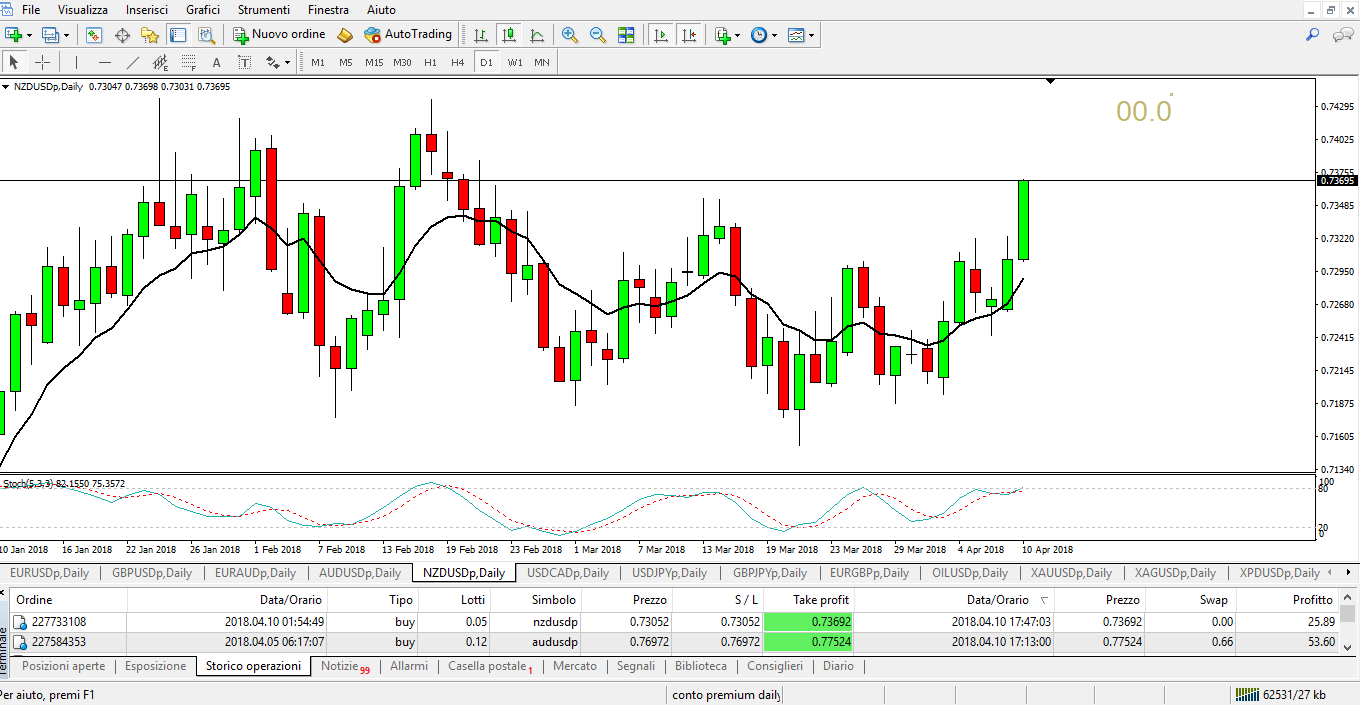1360x705 pixels.
Task: Open the indicators list icon
Action: point(723,35)
